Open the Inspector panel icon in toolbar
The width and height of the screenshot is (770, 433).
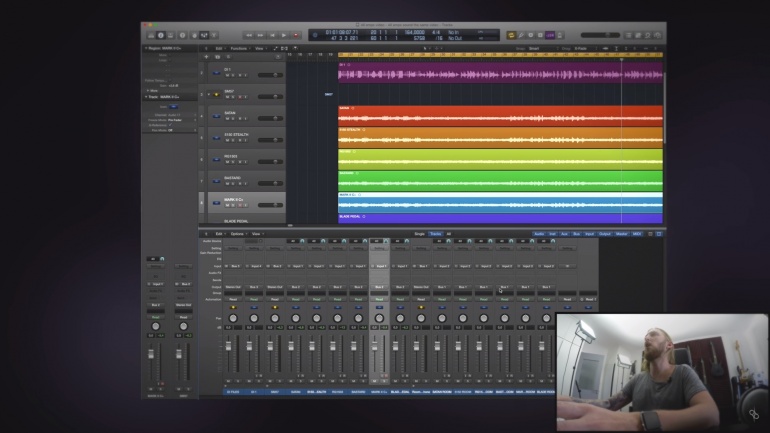[160, 35]
